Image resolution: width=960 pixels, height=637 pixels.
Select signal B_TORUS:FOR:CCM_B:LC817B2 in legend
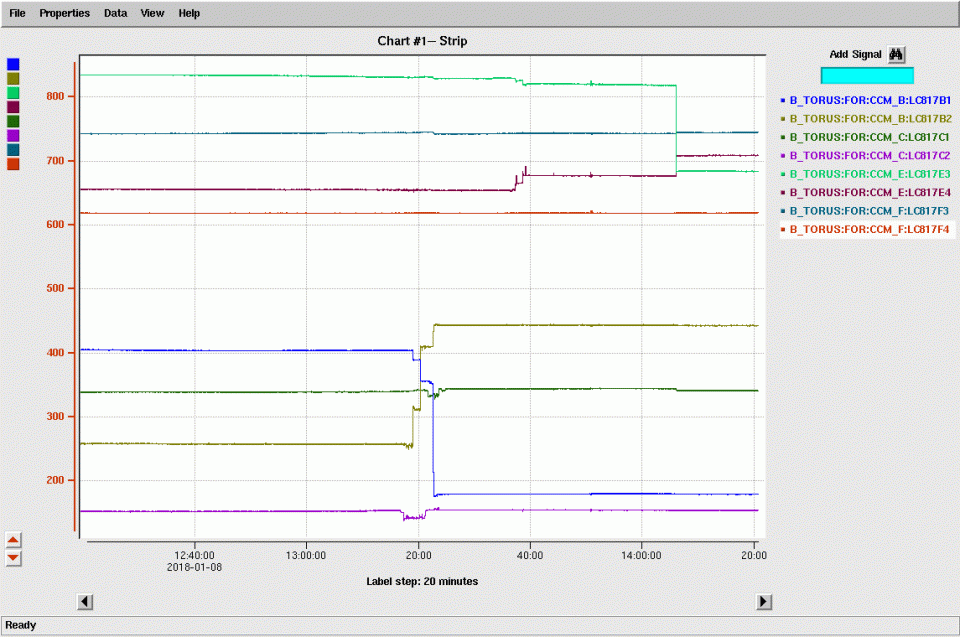(x=866, y=119)
